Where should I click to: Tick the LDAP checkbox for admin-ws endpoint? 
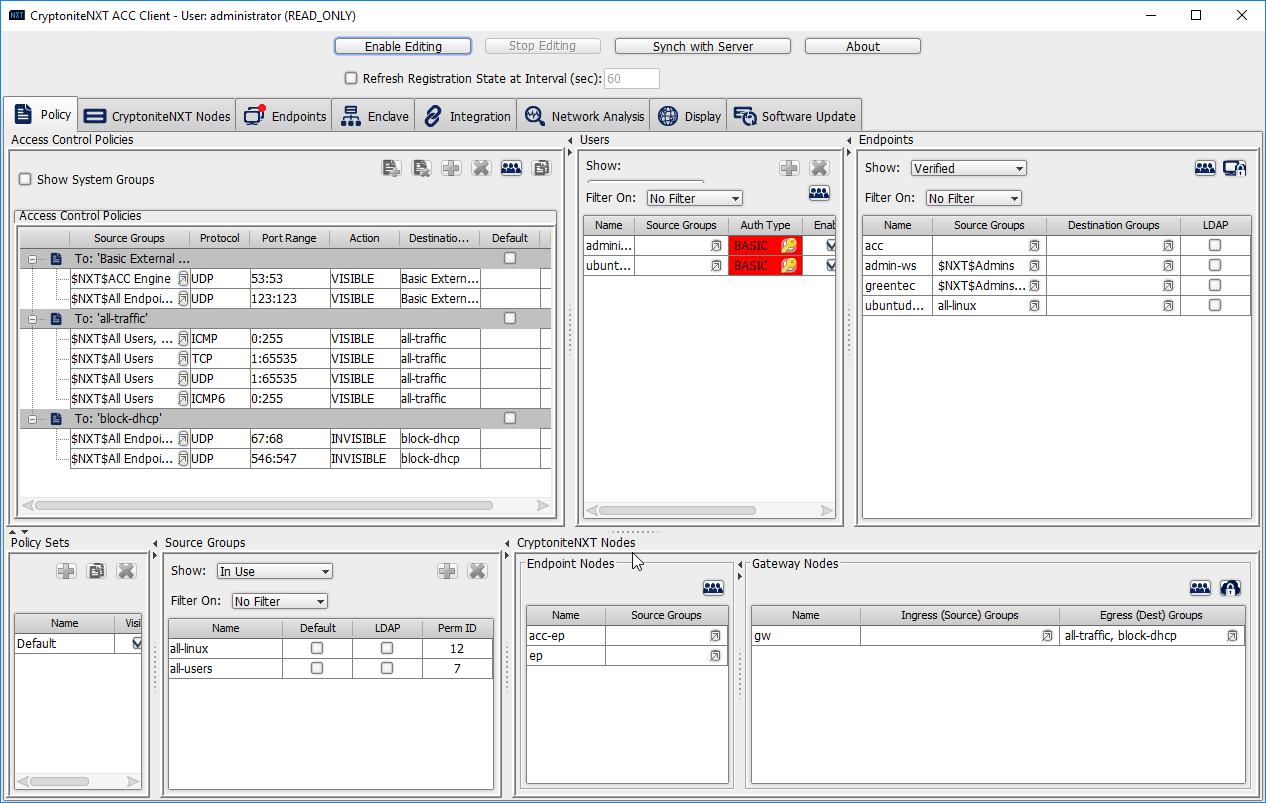pos(1214,265)
